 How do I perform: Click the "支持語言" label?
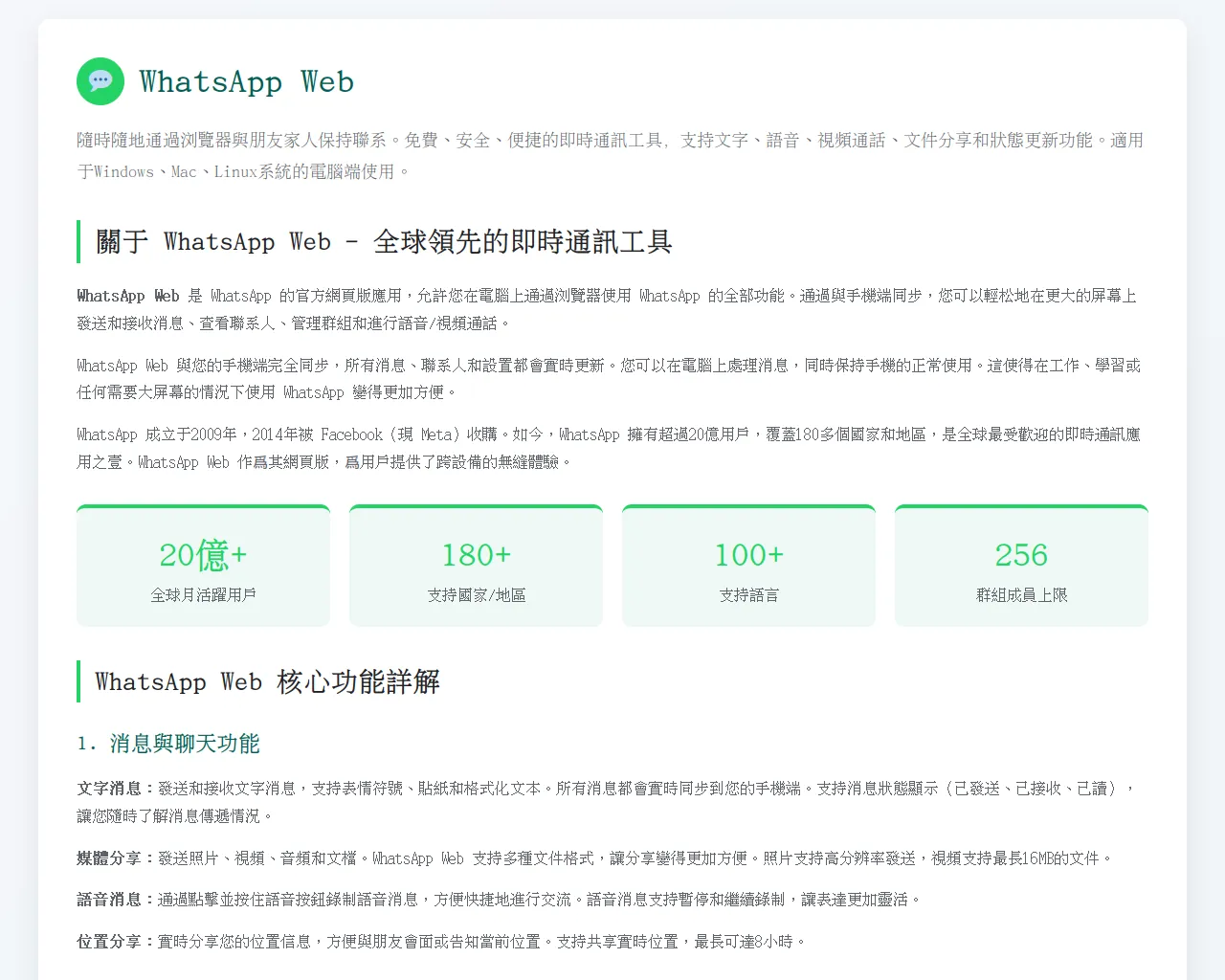coord(748,595)
